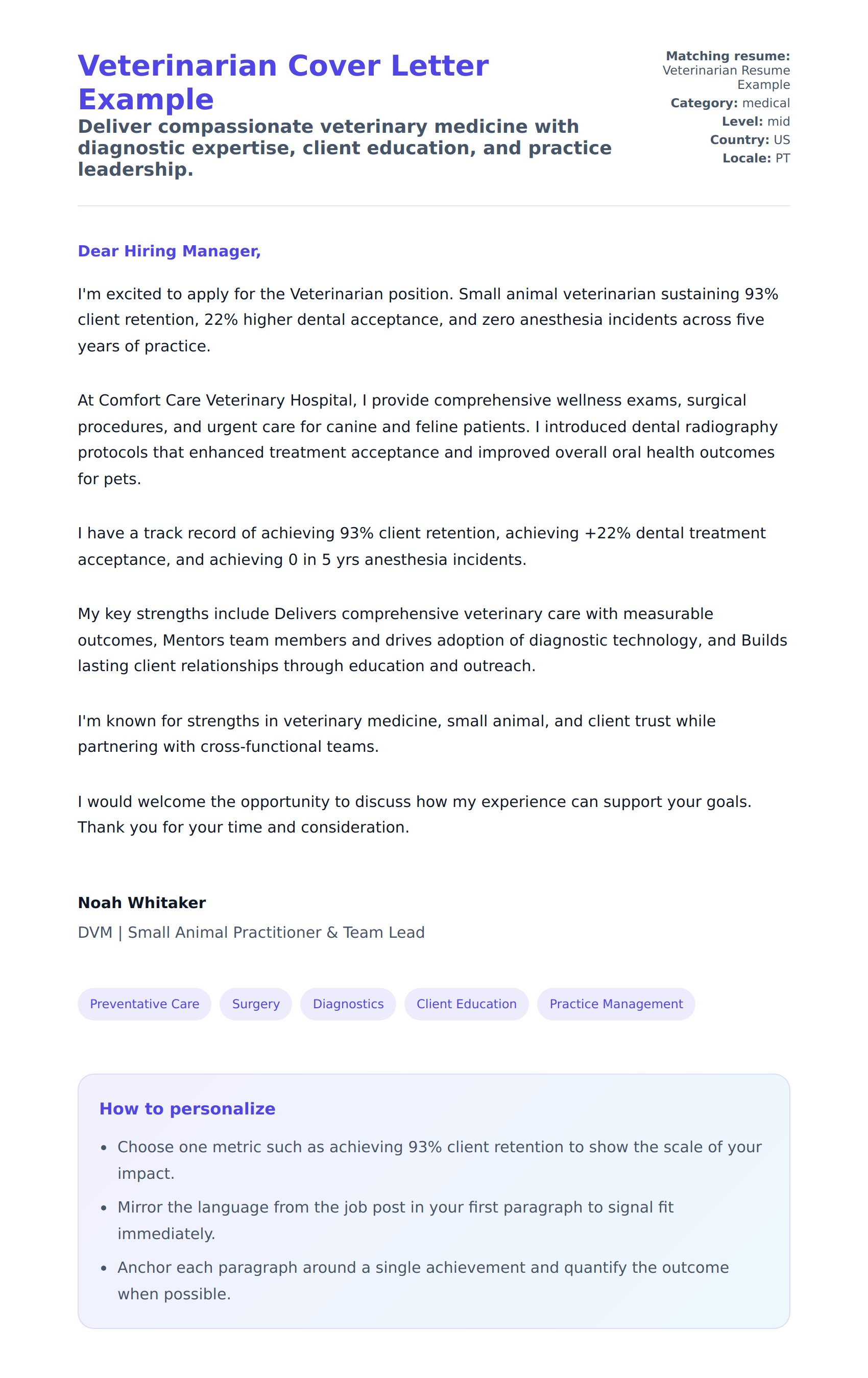Viewport: 868px width, 1378px height.
Task: Click the Locale PT label
Action: tap(756, 158)
